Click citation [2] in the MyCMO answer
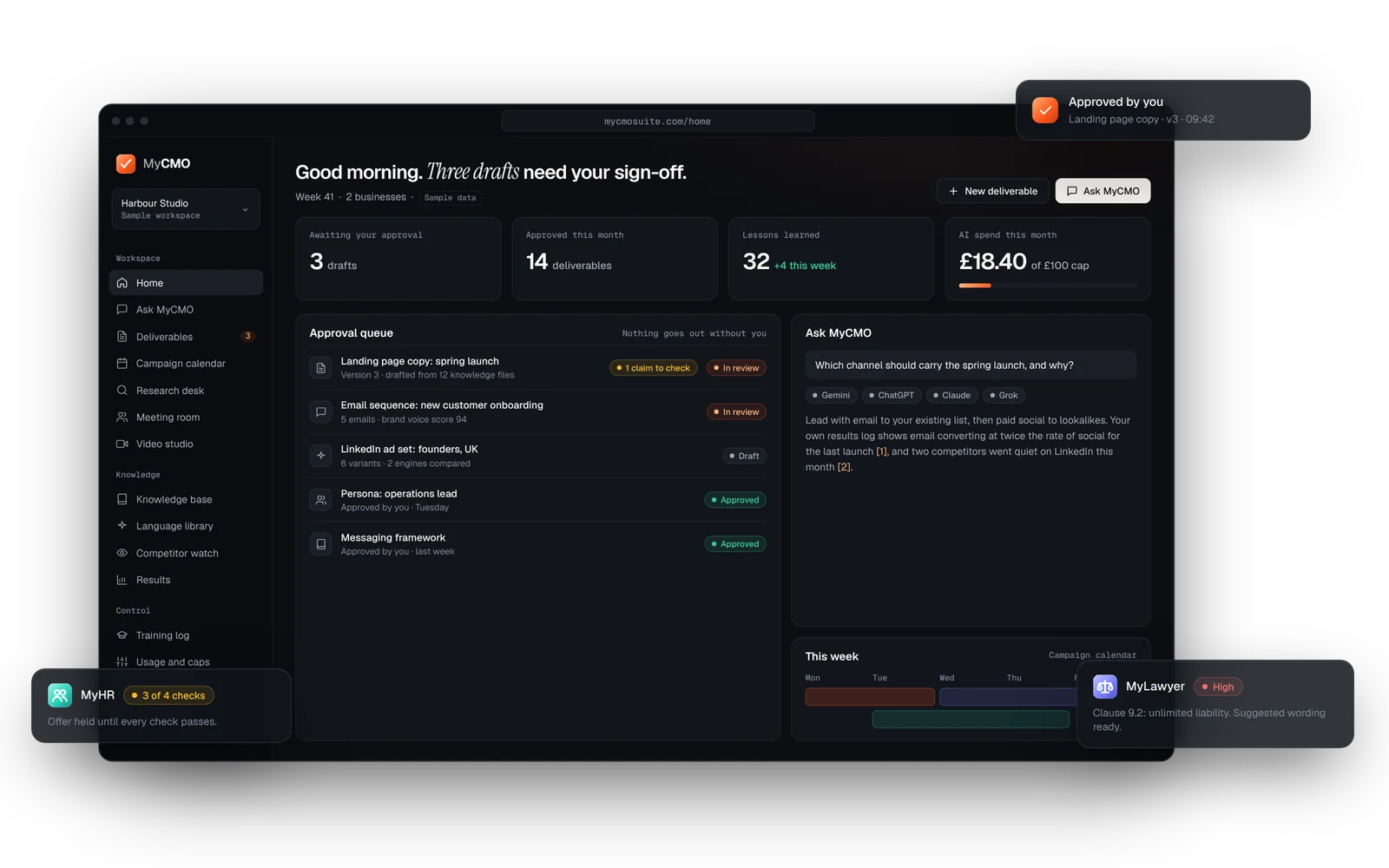The width and height of the screenshot is (1389, 868). tap(844, 467)
